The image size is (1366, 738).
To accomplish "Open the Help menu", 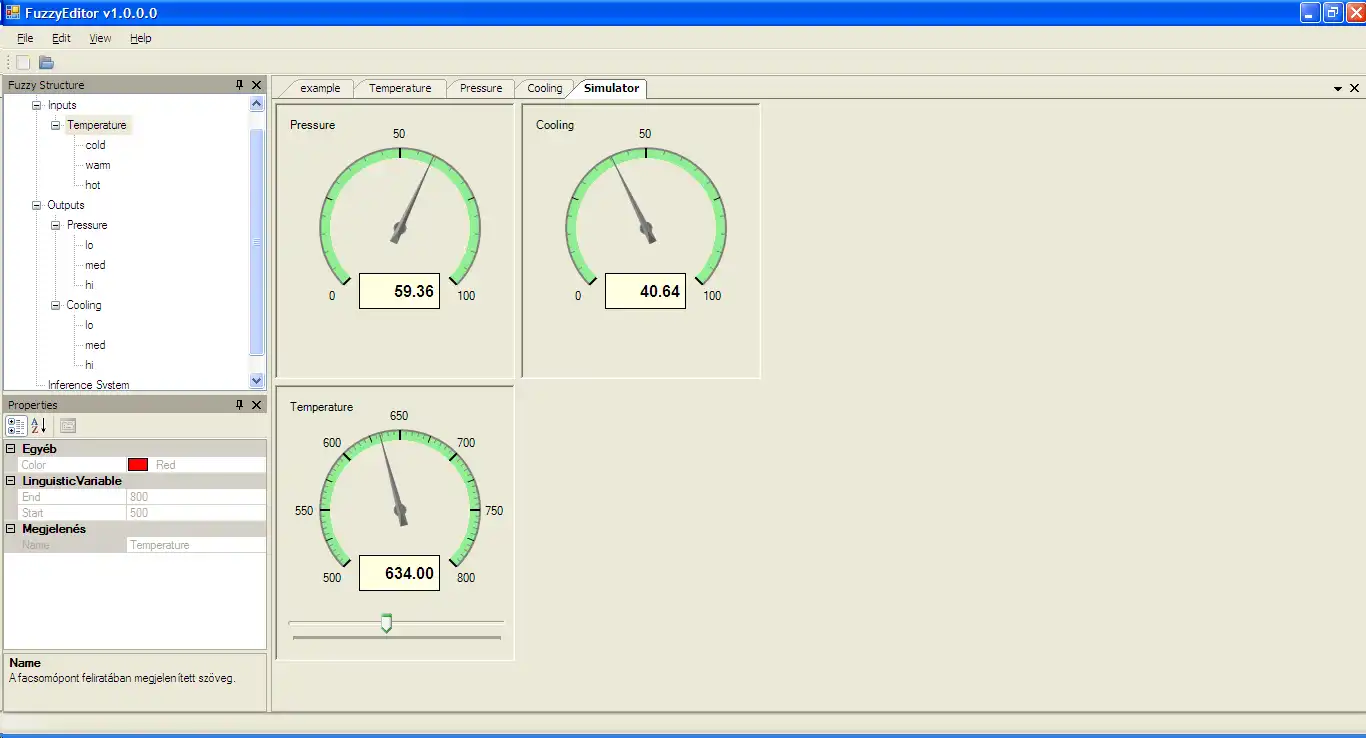I will (x=141, y=38).
